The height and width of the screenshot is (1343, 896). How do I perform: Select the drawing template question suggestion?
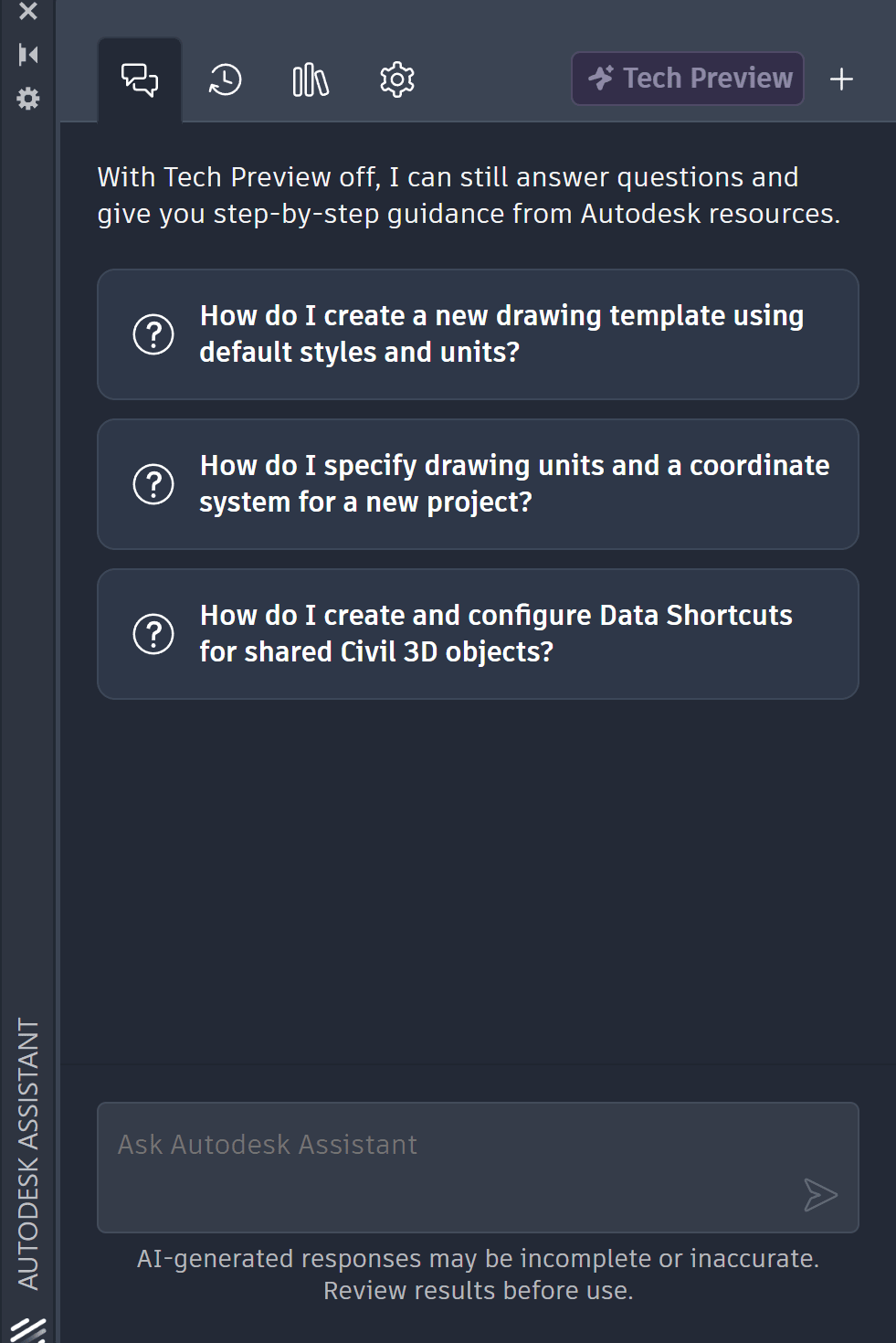click(x=478, y=334)
